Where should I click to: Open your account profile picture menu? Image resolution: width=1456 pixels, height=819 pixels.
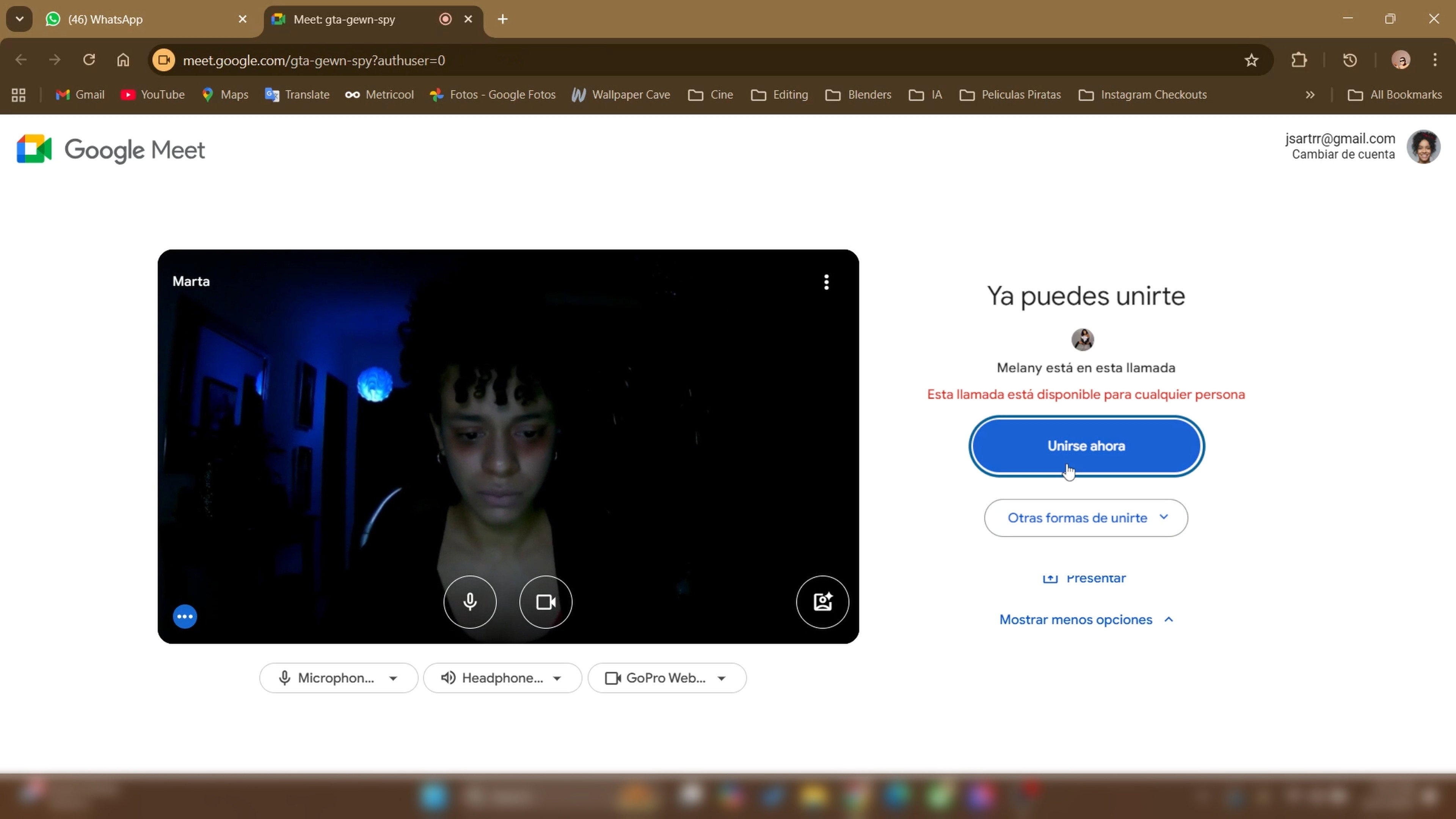(1424, 146)
